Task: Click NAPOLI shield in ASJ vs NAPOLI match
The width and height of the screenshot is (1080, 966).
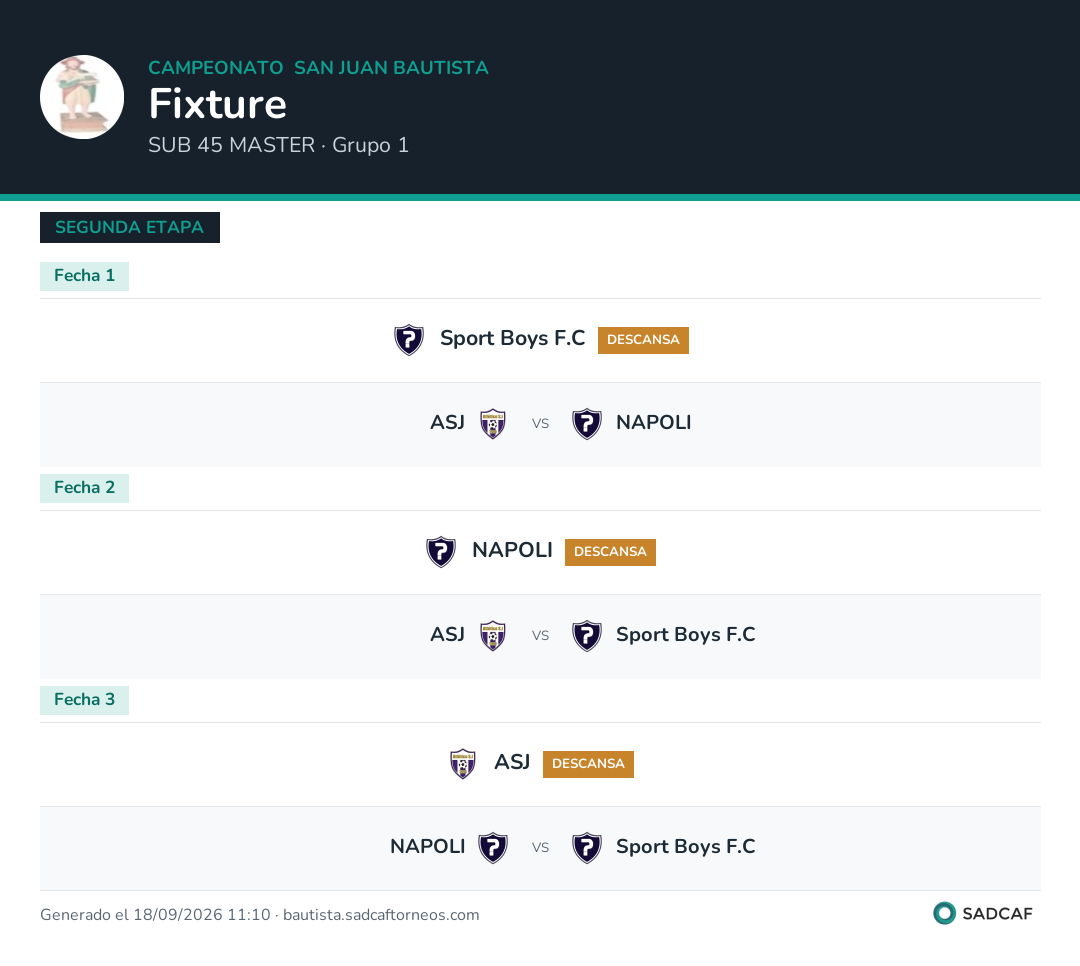Action: (587, 424)
